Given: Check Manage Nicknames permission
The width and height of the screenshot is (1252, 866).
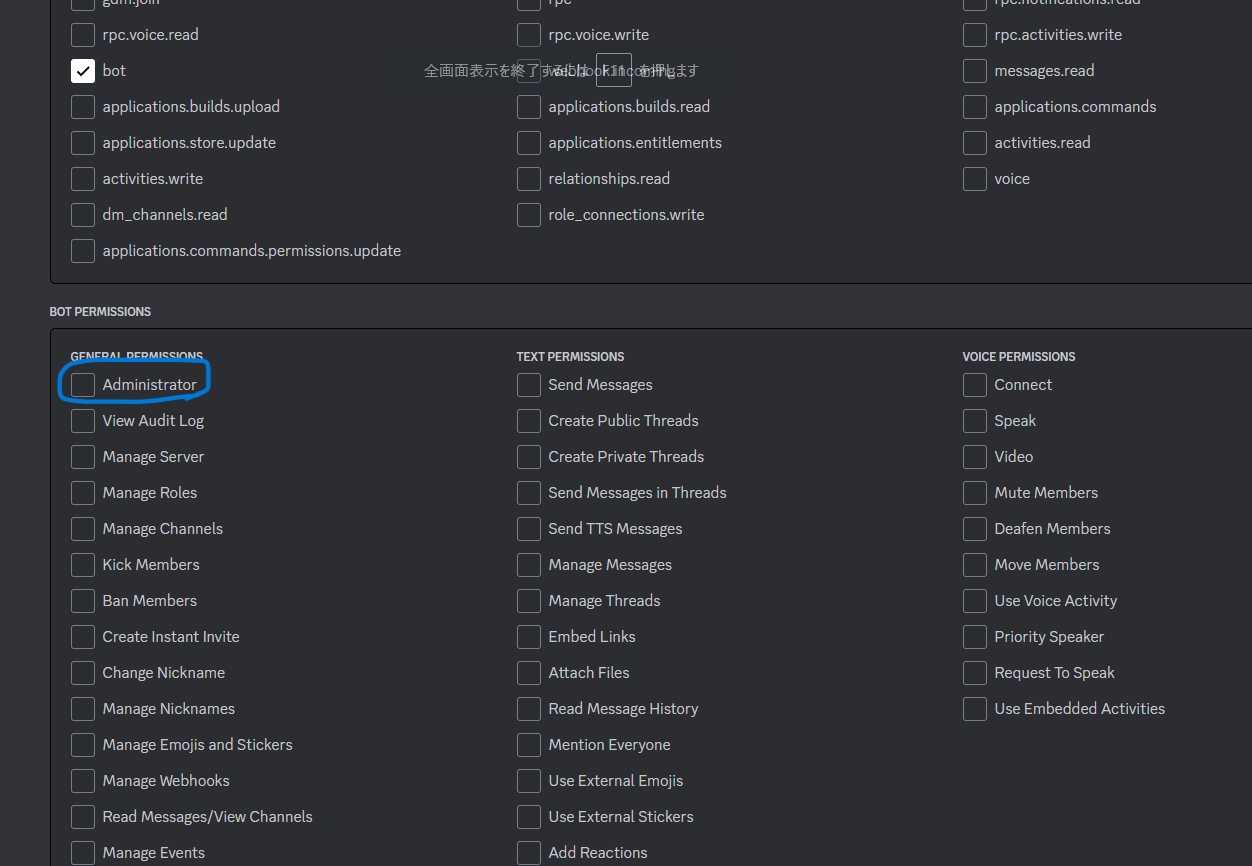Looking at the screenshot, I should pos(83,709).
